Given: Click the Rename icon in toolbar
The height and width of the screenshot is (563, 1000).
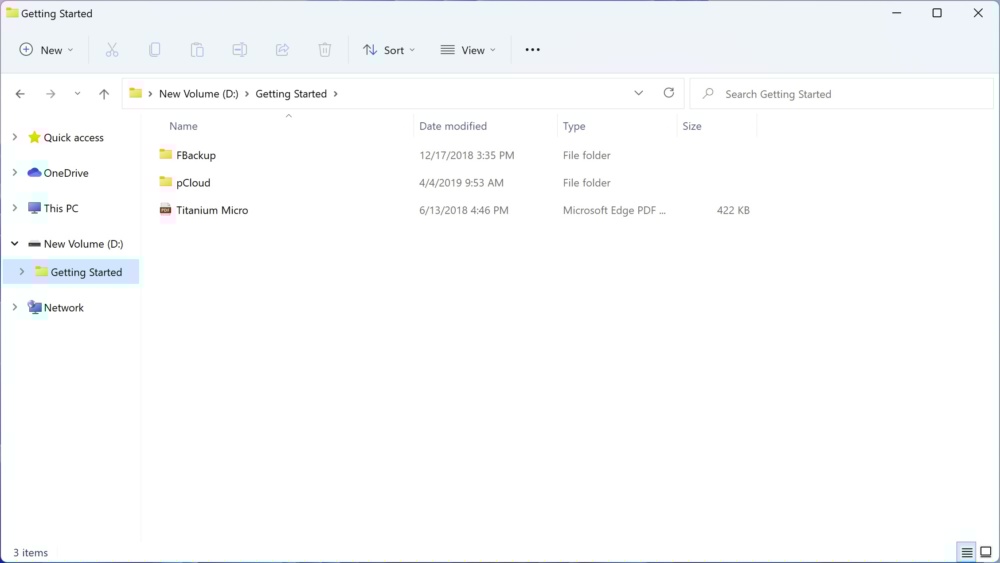Looking at the screenshot, I should coord(240,50).
